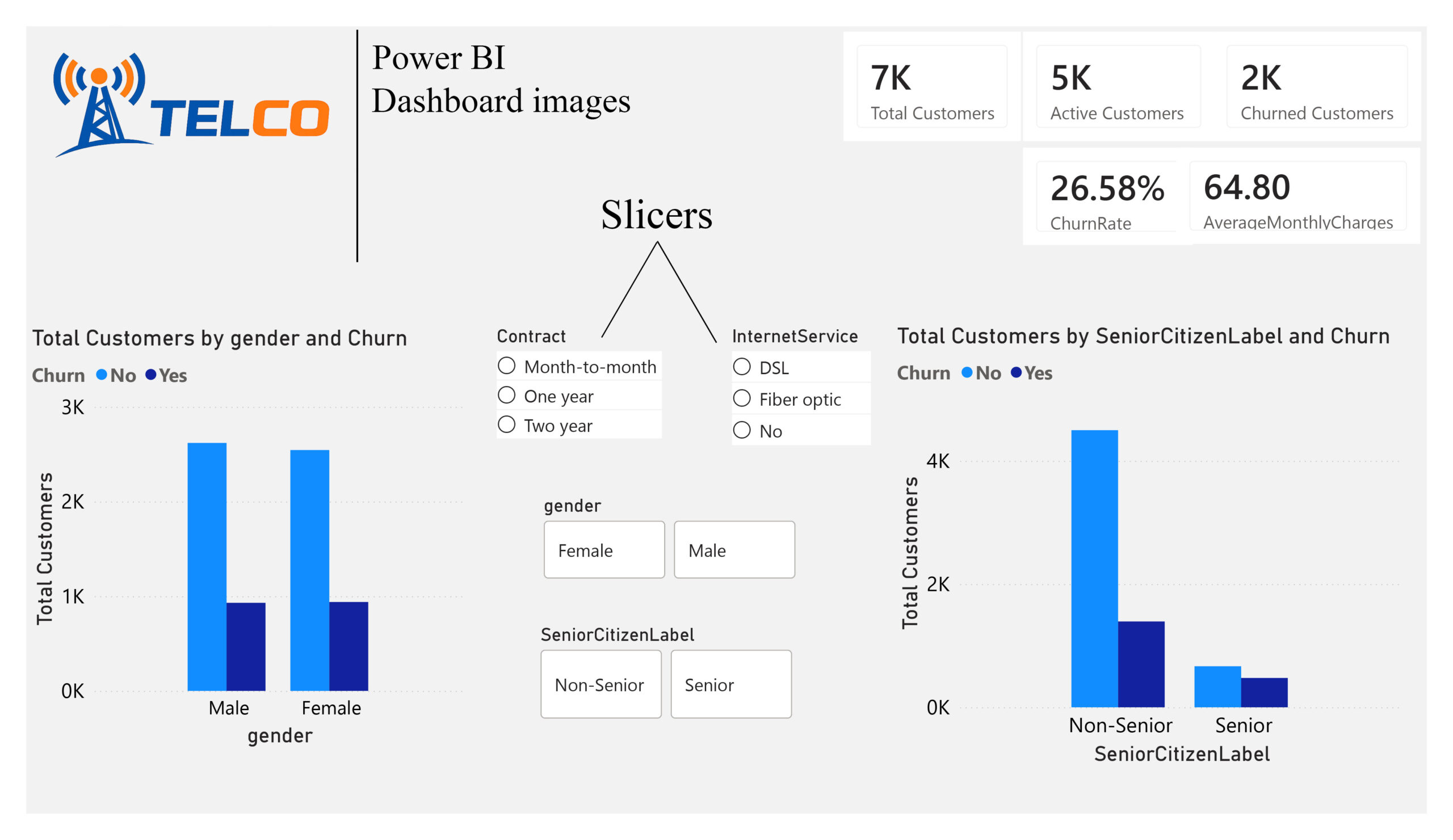Click the 'No' legend marker on the SeniorCitizen chart
This screenshot has width=1453, height=840.
(x=967, y=373)
